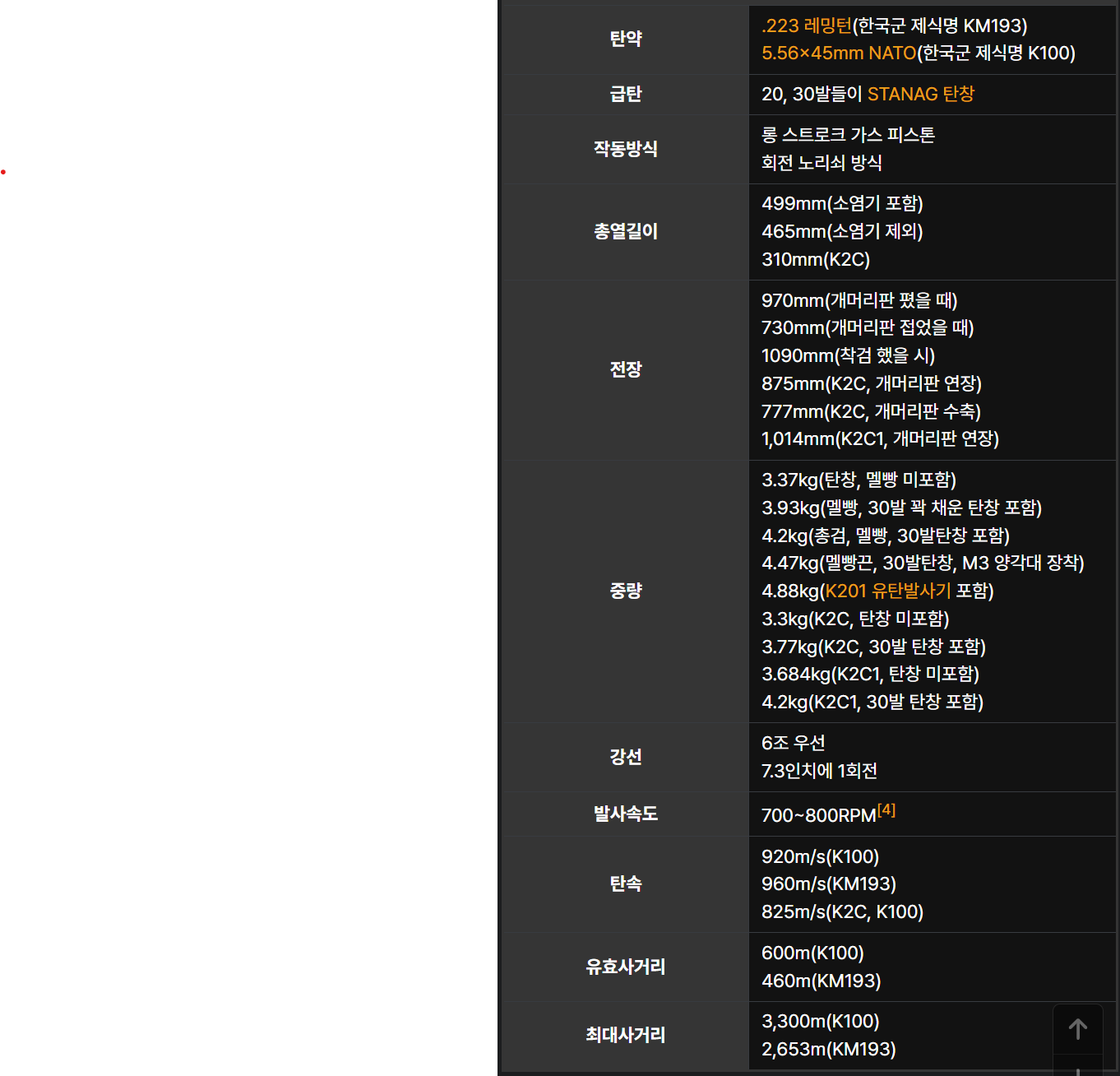The width and height of the screenshot is (1120, 1076).
Task: Click the value 499mm(소염기 포함)
Action: (x=842, y=204)
